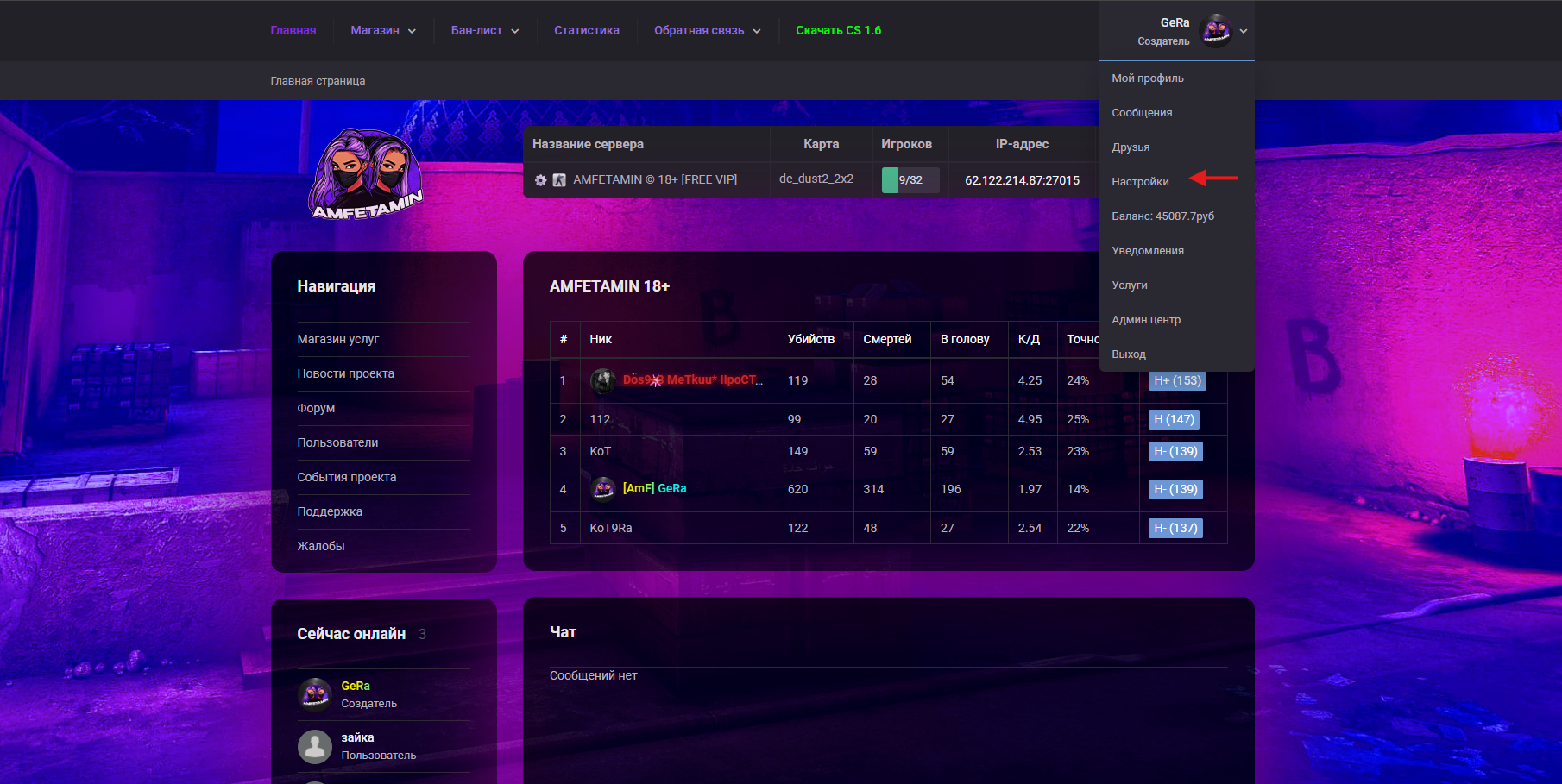The height and width of the screenshot is (784, 1562).
Task: Click зайка username in online list
Action: pyautogui.click(x=357, y=738)
